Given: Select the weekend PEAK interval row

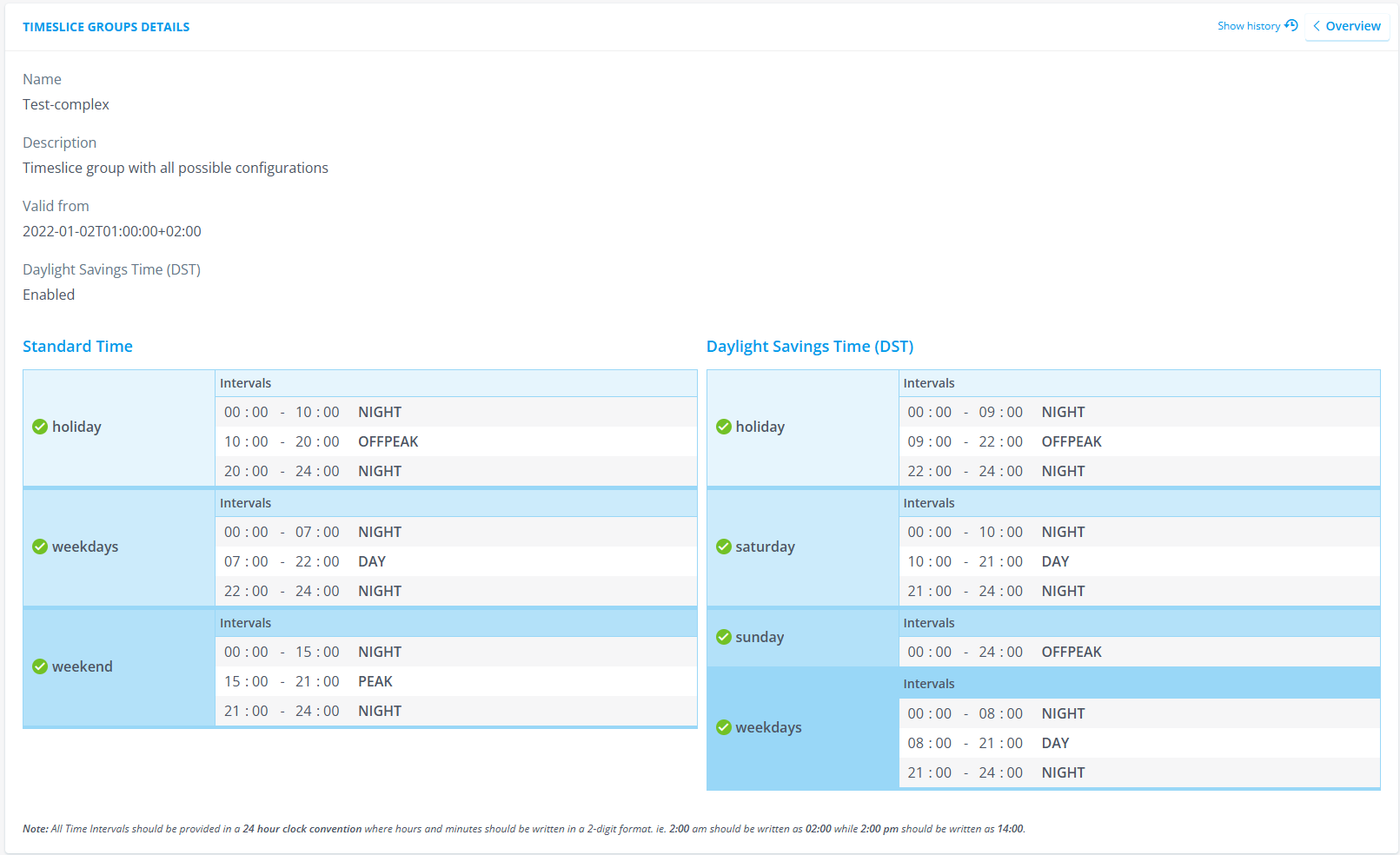Looking at the screenshot, I should click(455, 681).
